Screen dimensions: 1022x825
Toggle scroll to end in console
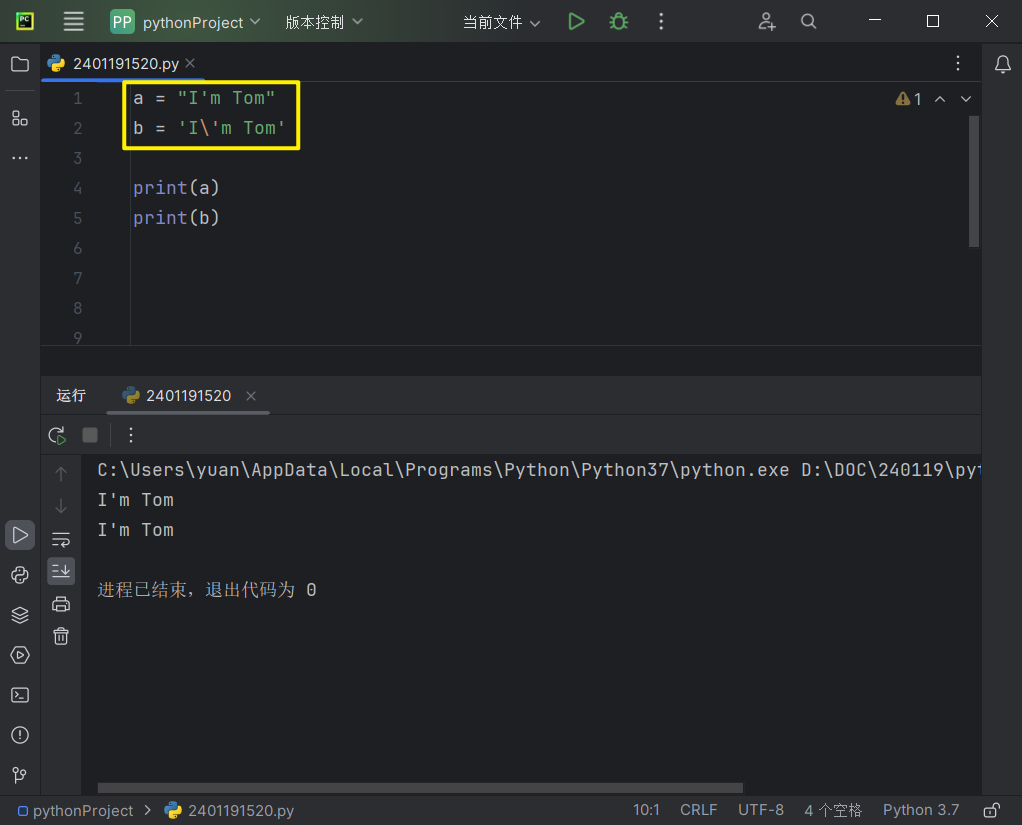click(x=61, y=572)
